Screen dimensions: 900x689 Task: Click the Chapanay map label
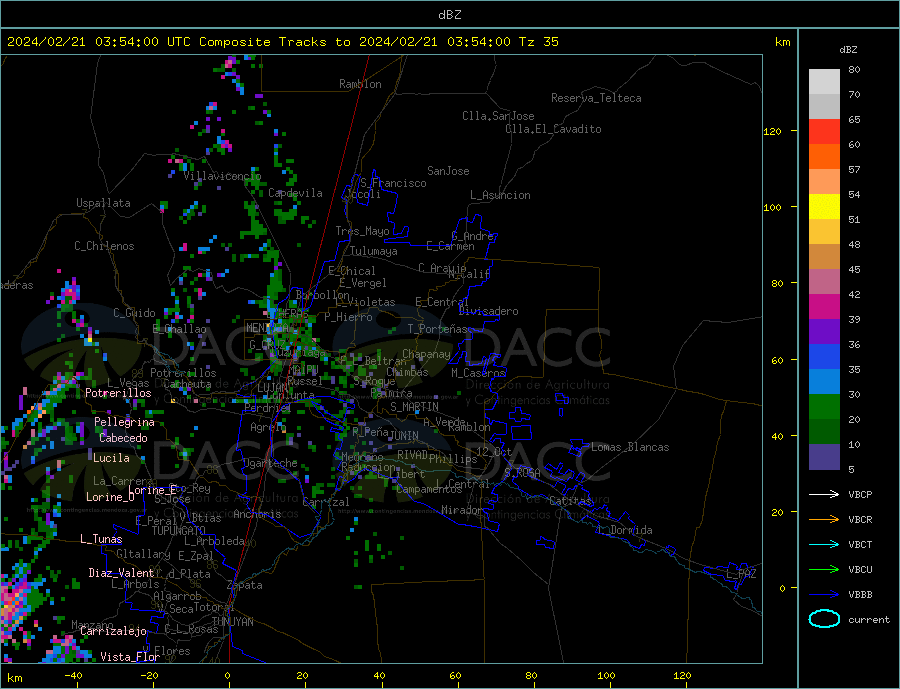click(x=426, y=354)
